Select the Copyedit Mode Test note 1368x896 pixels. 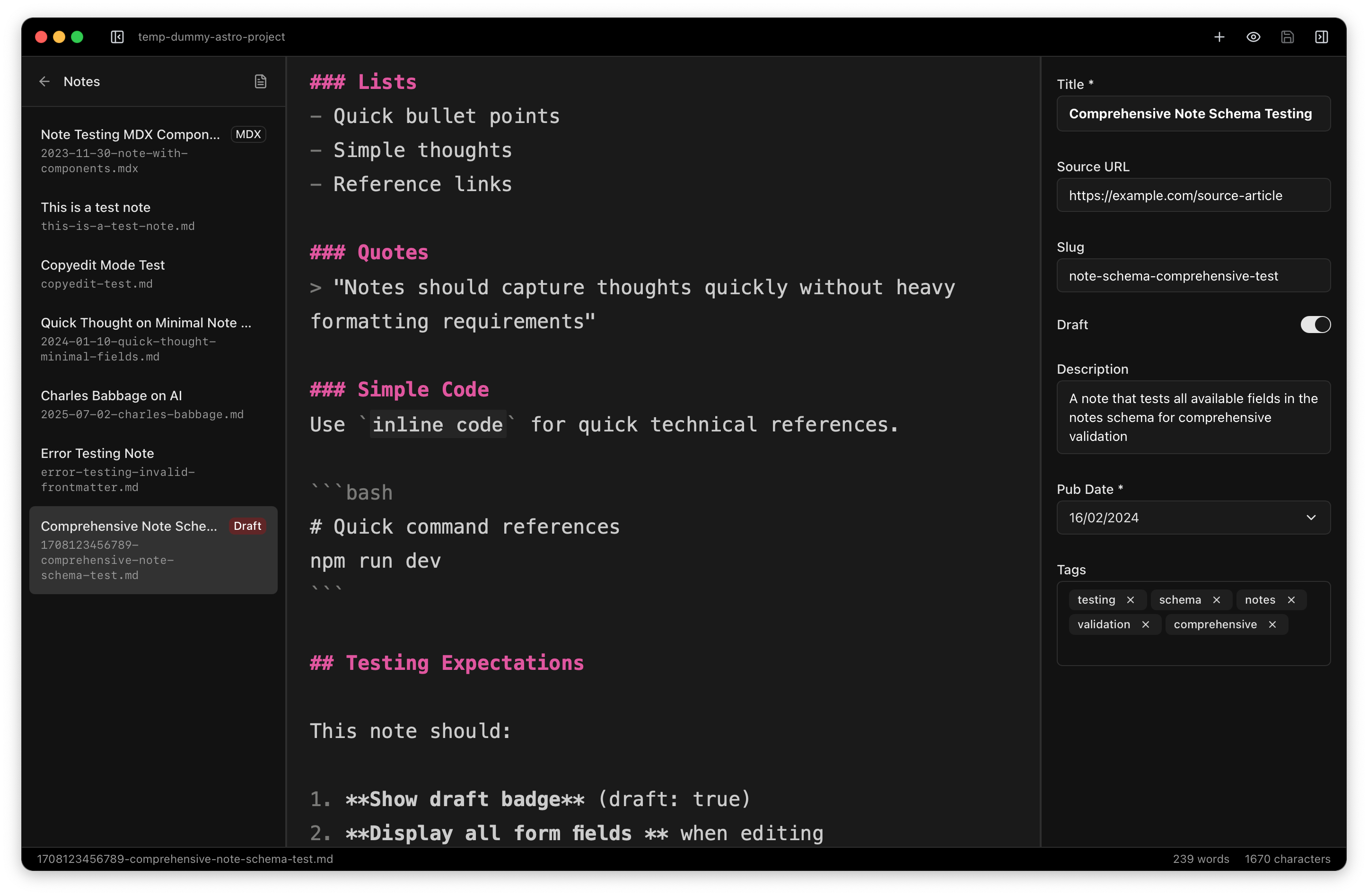pos(153,273)
